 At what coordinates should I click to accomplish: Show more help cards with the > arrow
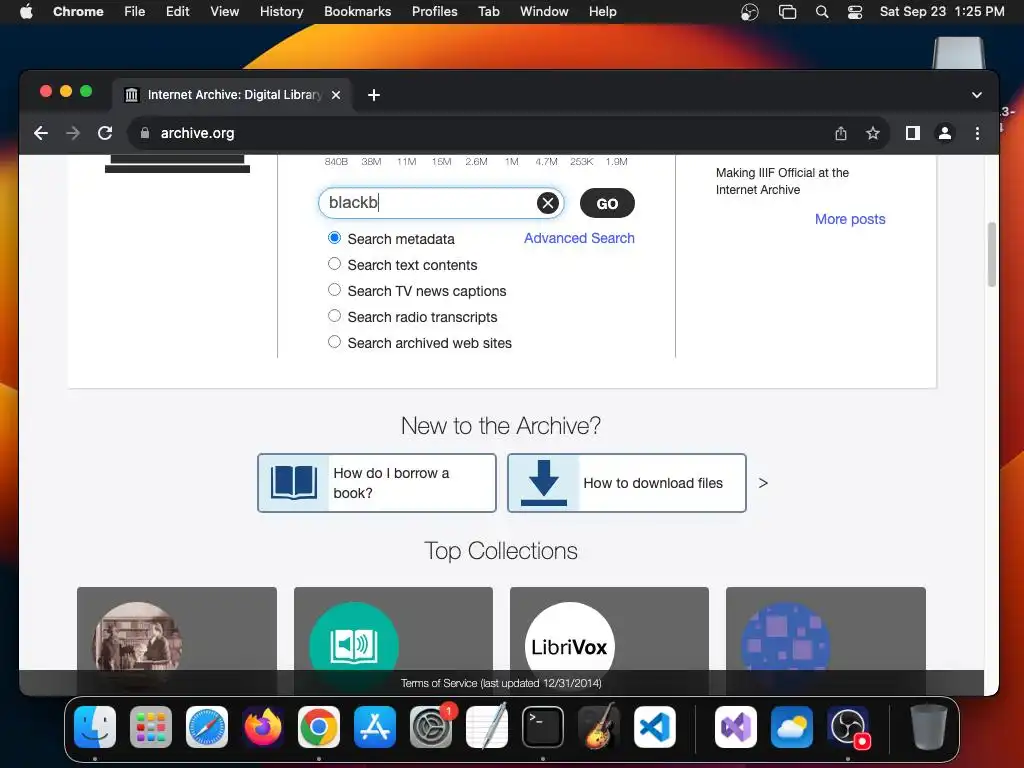tap(763, 483)
